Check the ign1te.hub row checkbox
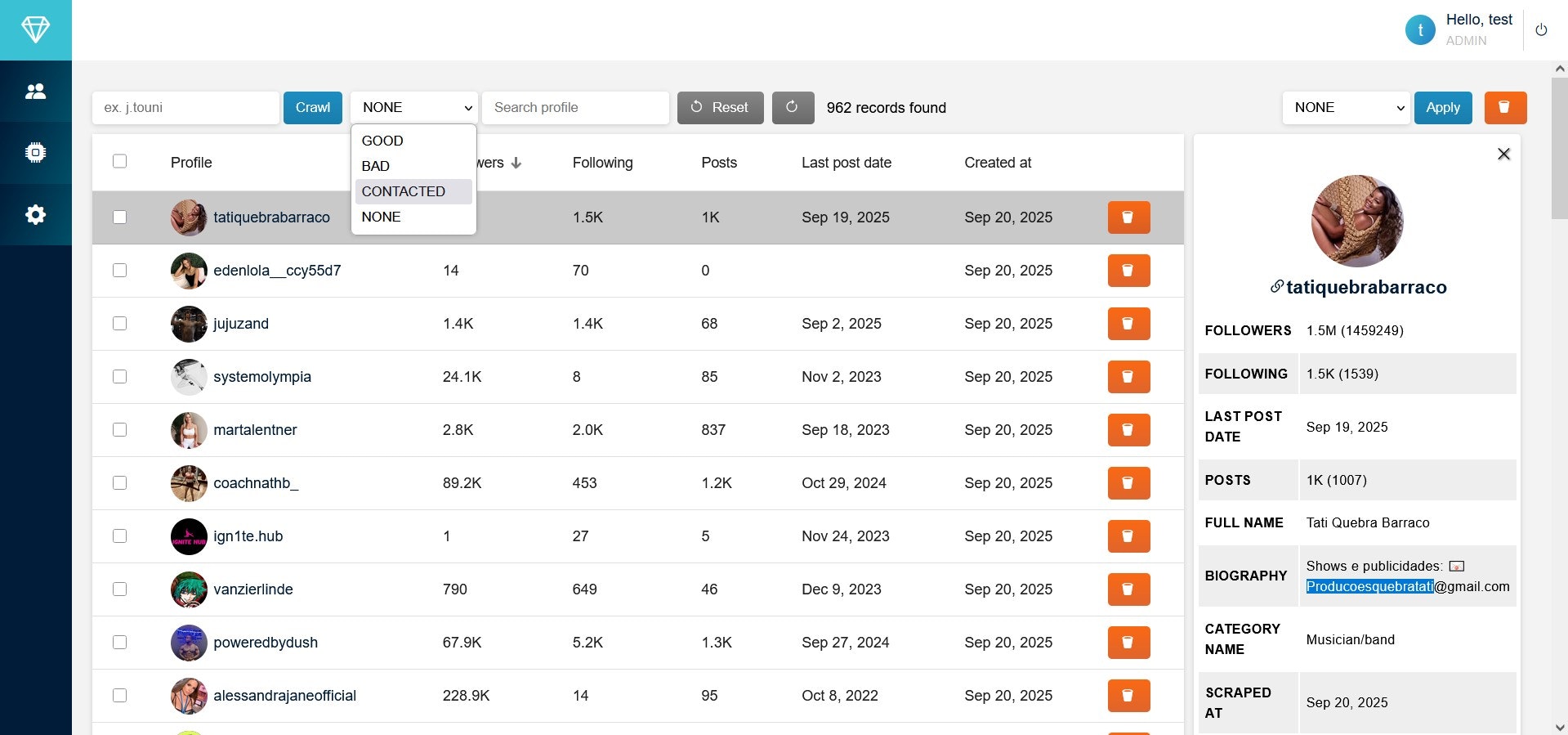The height and width of the screenshot is (735, 1568). [120, 536]
